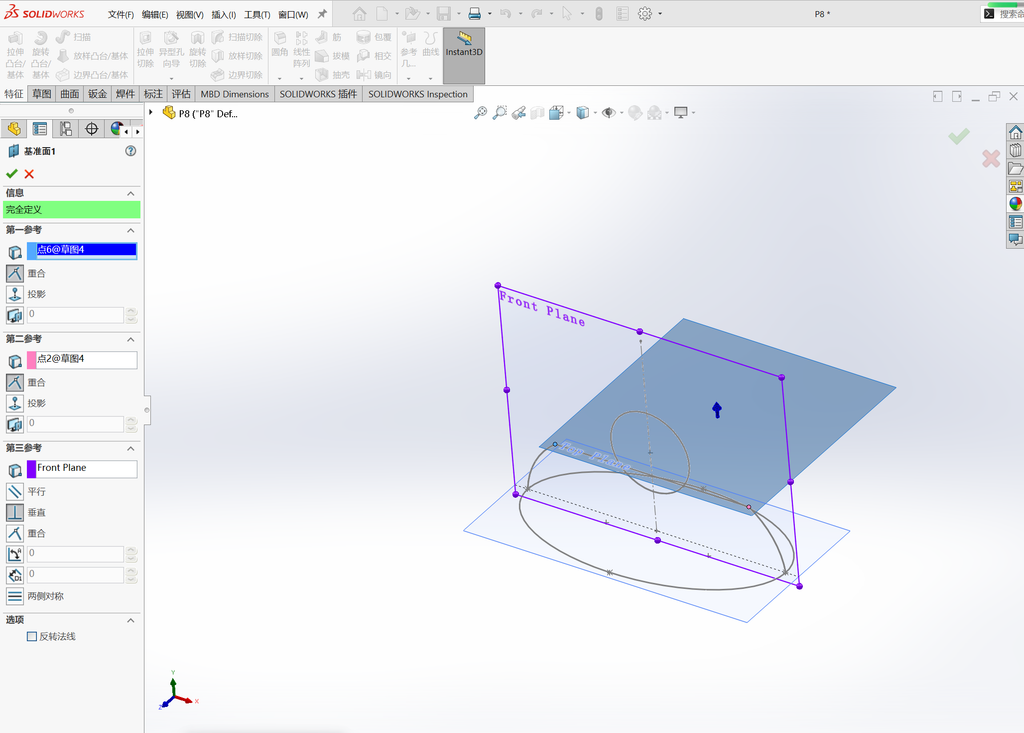Open the DimXpertManager crosshair tab icon
The image size is (1024, 733).
coord(91,129)
